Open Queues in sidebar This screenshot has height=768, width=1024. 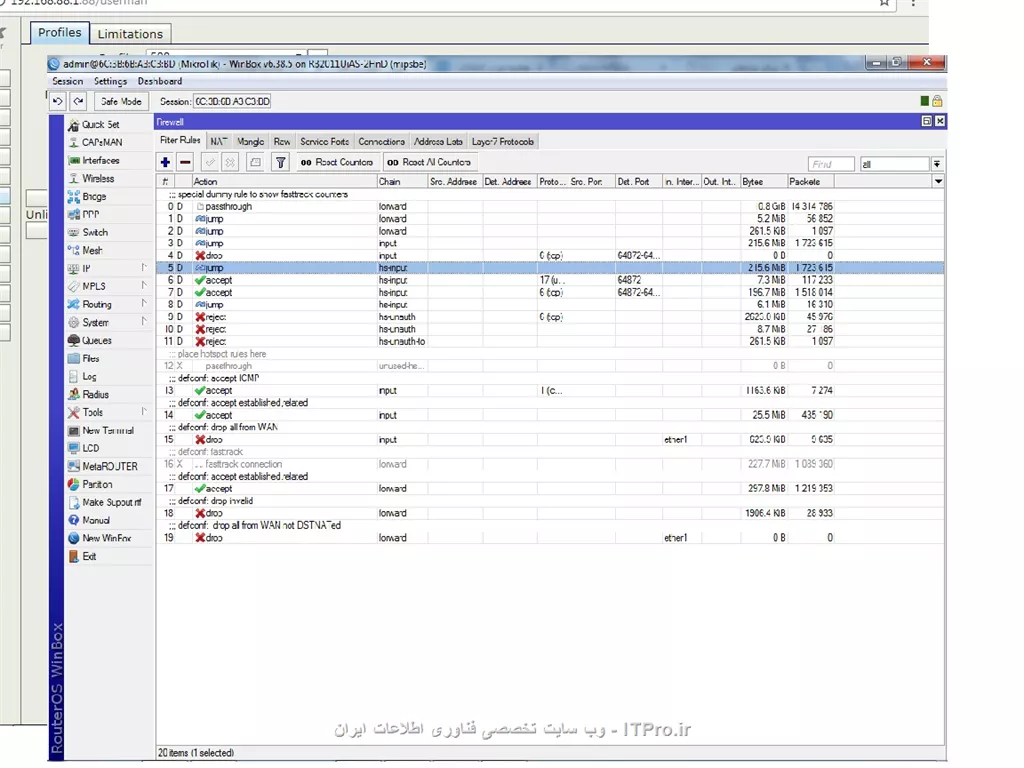point(97,340)
